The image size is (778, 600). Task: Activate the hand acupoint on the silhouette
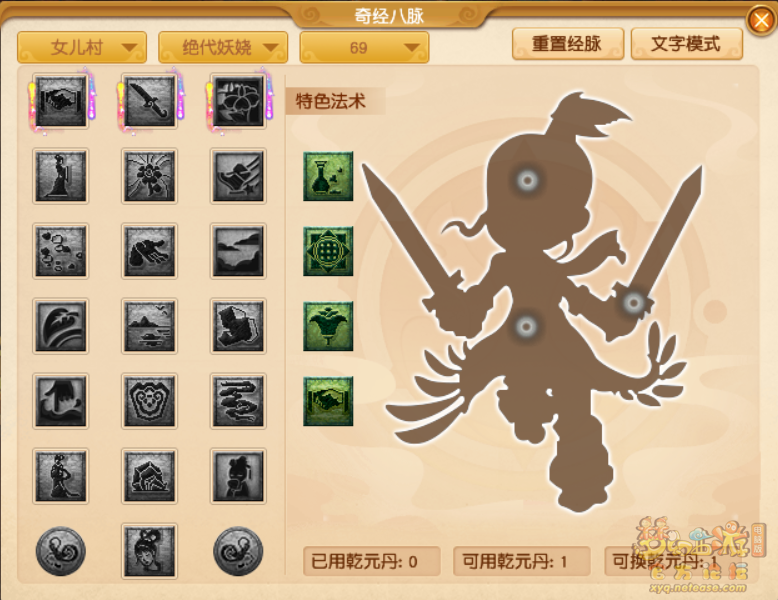[634, 302]
